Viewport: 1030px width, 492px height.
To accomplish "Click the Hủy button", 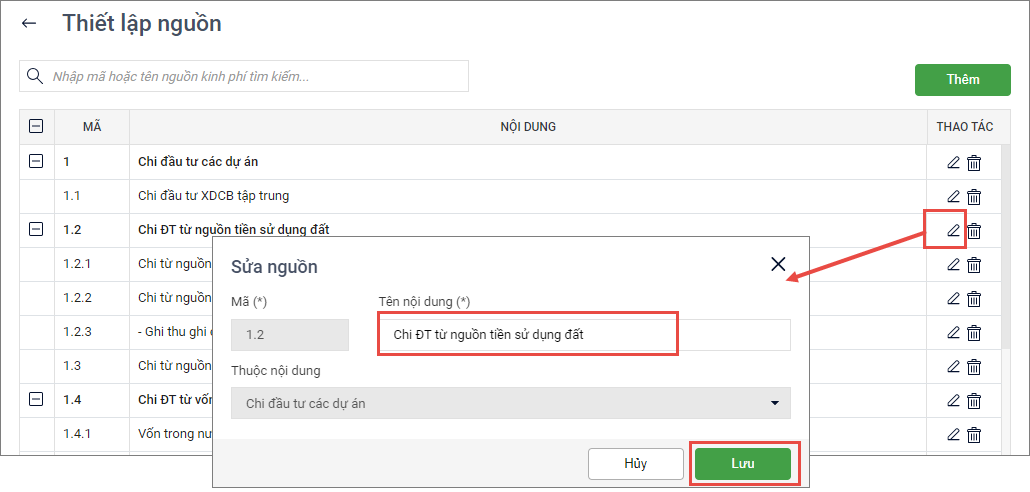I will click(636, 464).
